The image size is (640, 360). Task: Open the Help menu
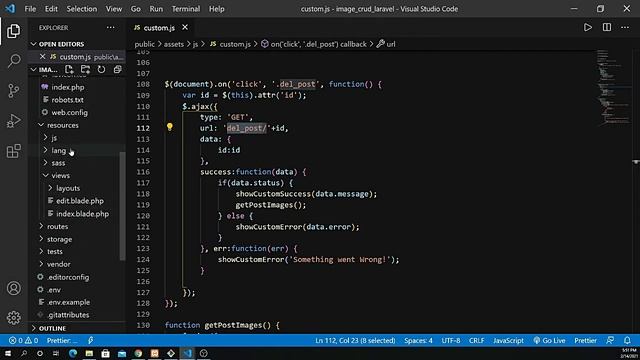coord(216,9)
